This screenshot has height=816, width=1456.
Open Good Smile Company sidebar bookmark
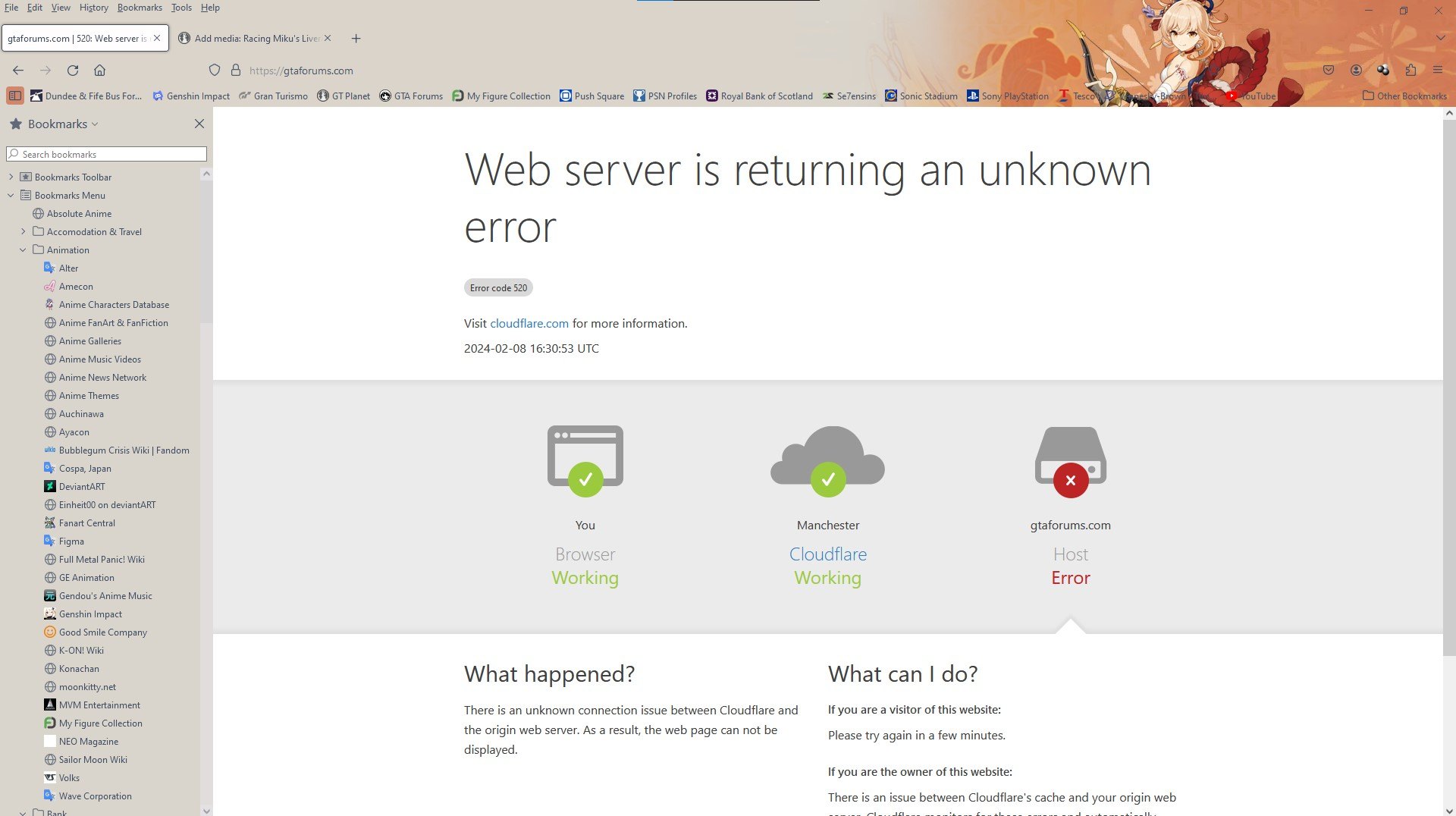click(x=102, y=632)
